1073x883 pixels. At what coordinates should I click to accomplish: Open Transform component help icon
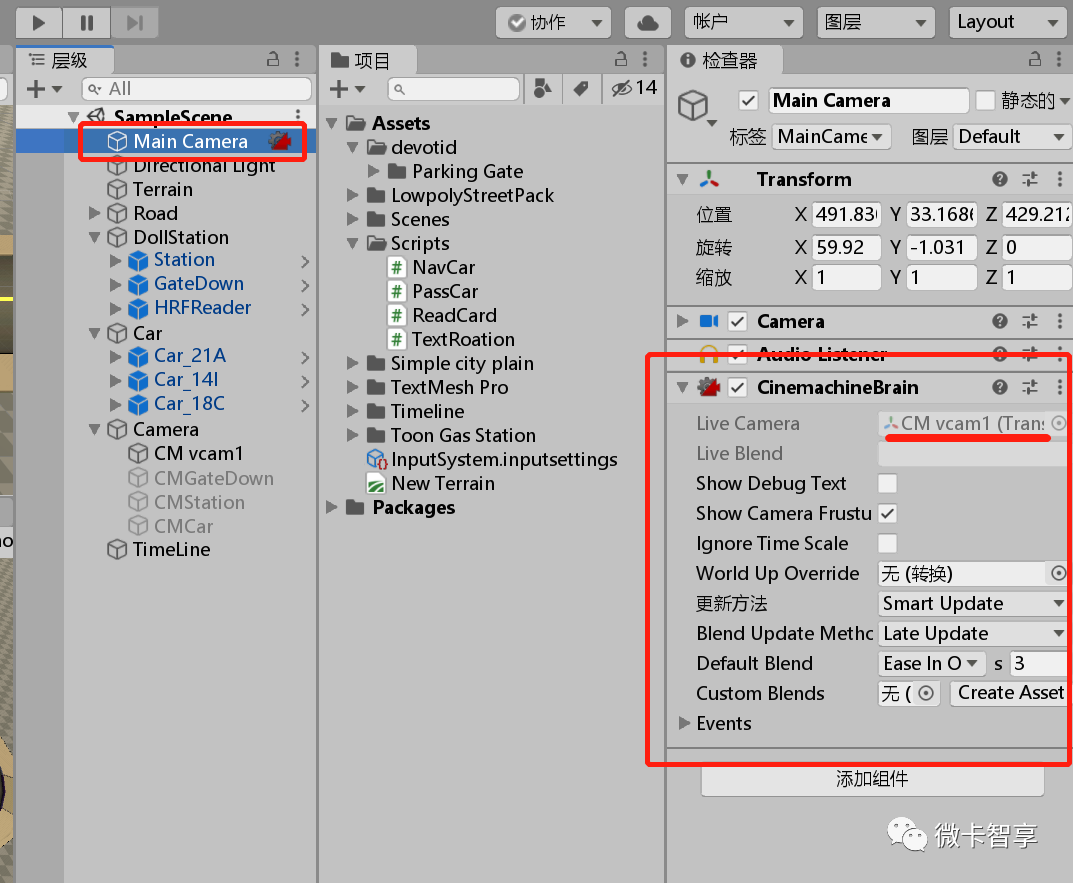tap(1000, 179)
